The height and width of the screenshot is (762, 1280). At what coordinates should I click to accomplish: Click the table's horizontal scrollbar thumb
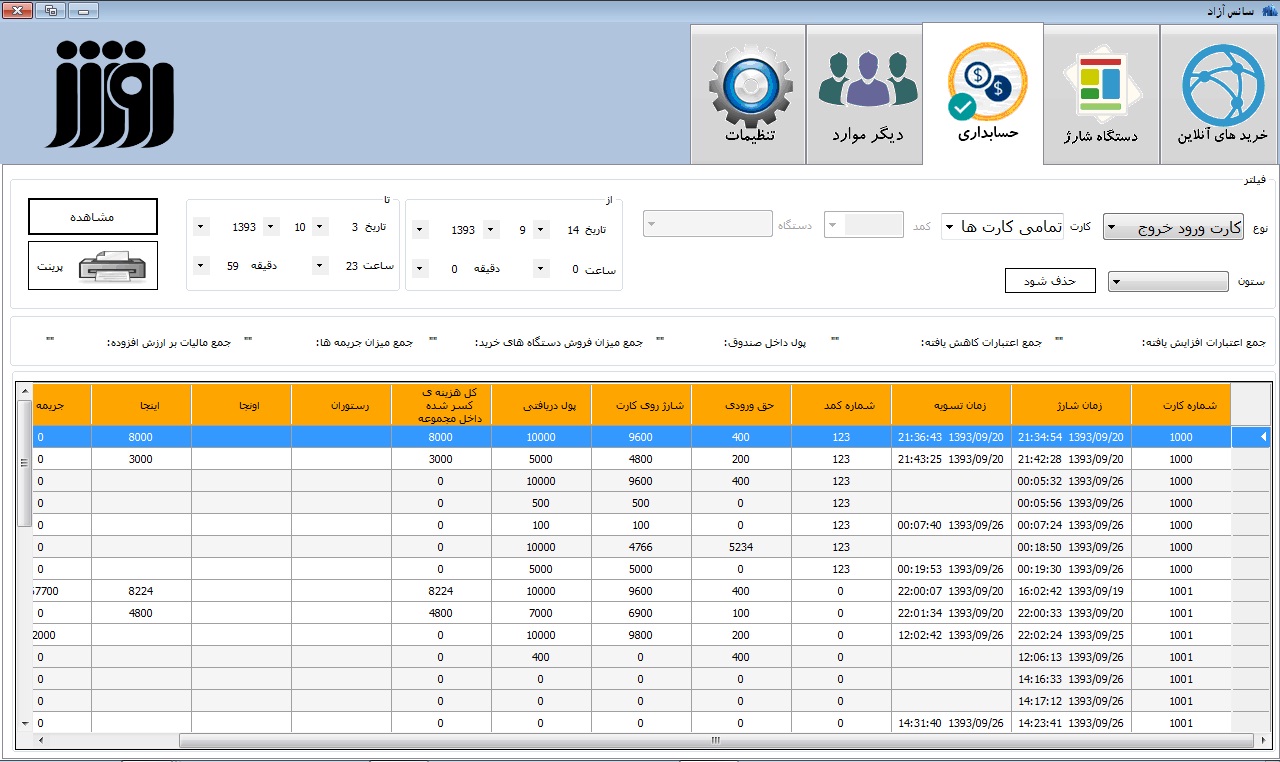tap(715, 741)
